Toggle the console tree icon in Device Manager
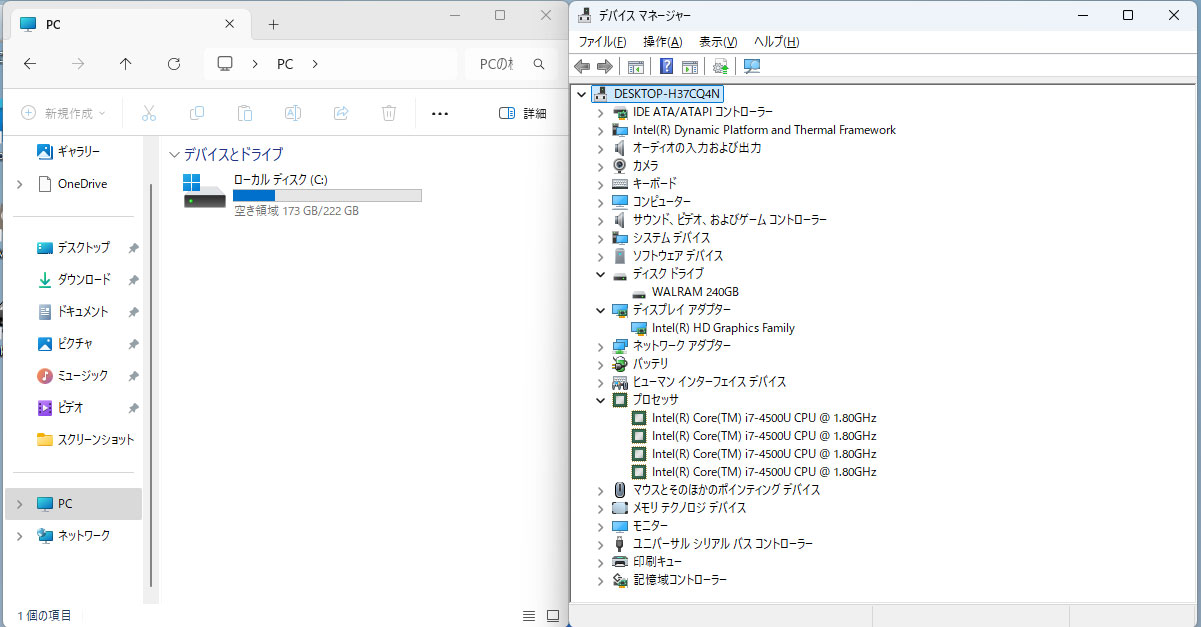 point(635,66)
